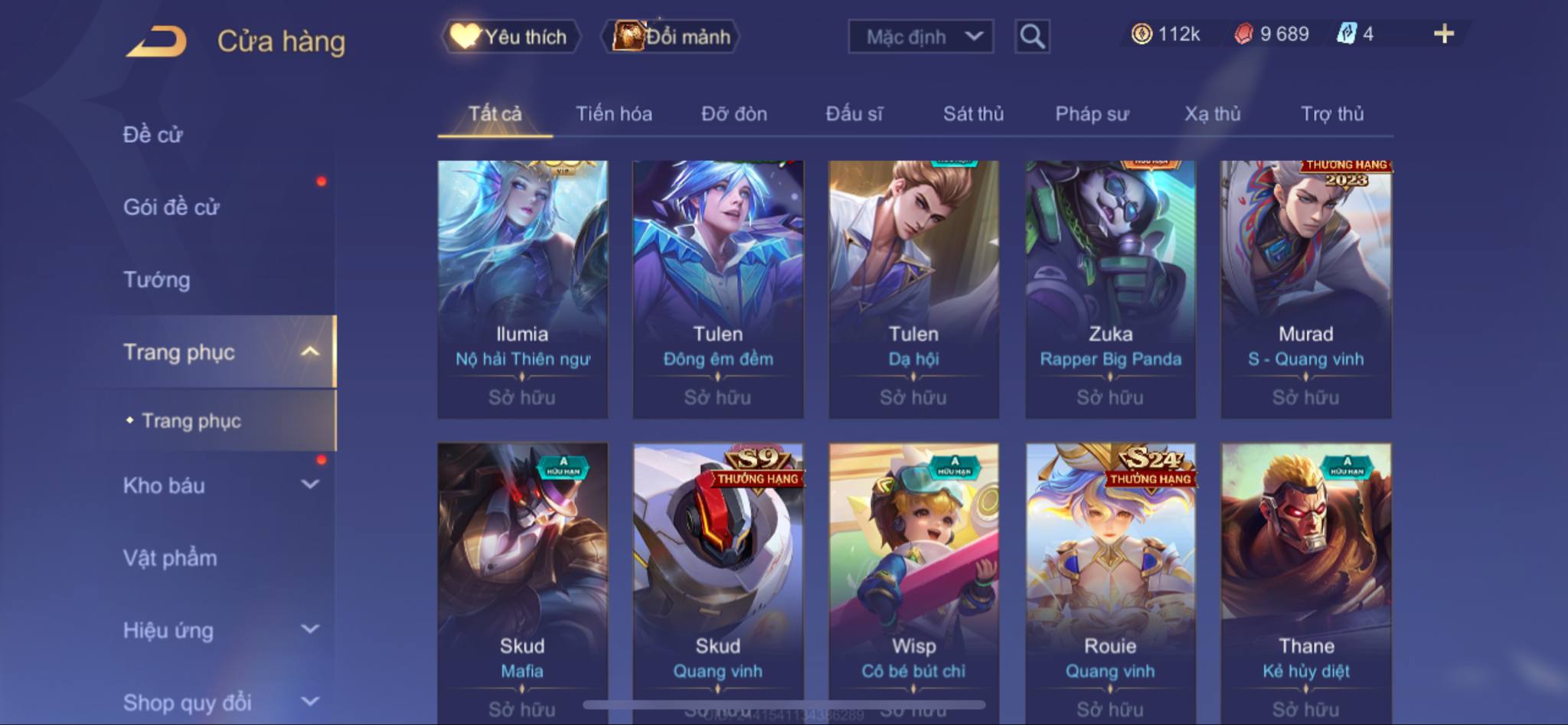Open the Mặc định sort dropdown

921,36
